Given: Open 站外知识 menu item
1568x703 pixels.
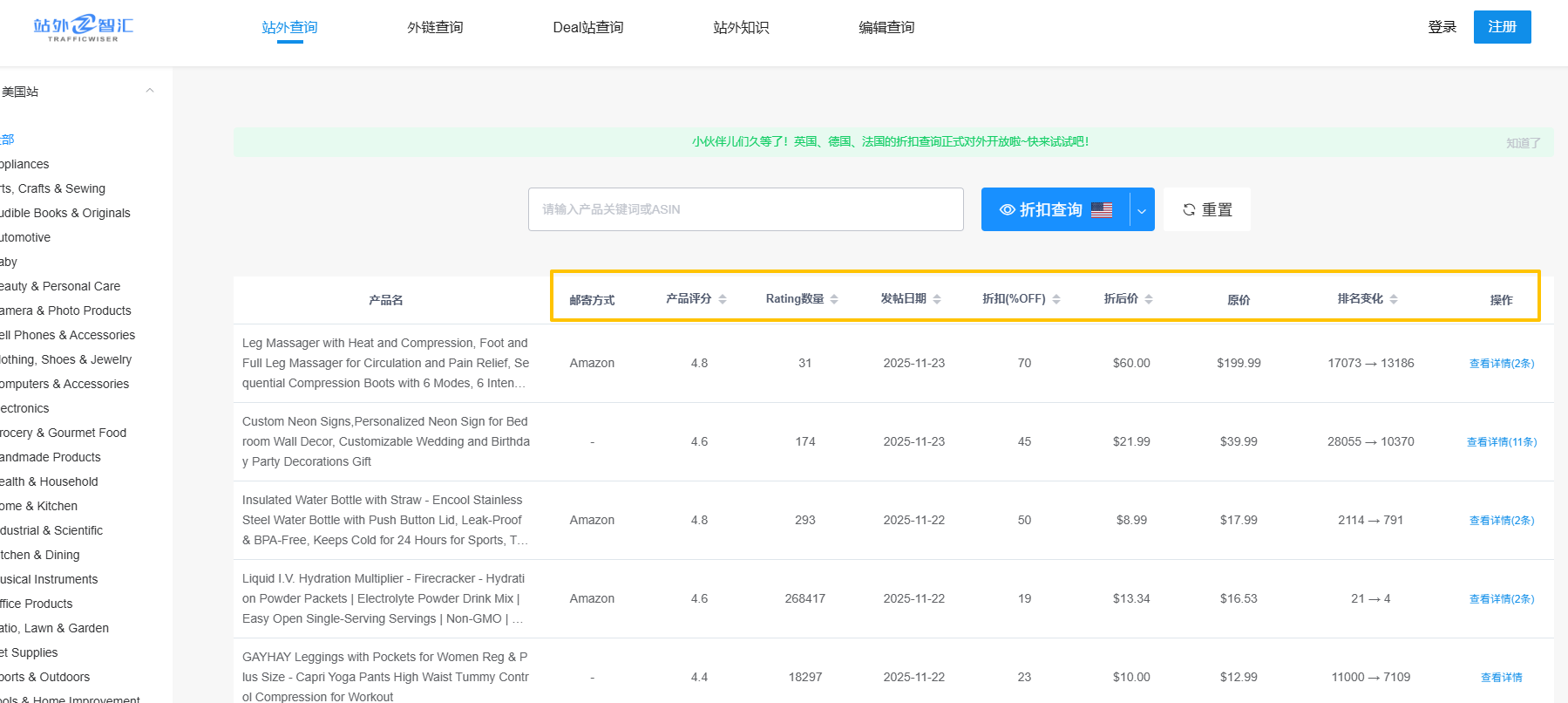Looking at the screenshot, I should click(x=741, y=27).
